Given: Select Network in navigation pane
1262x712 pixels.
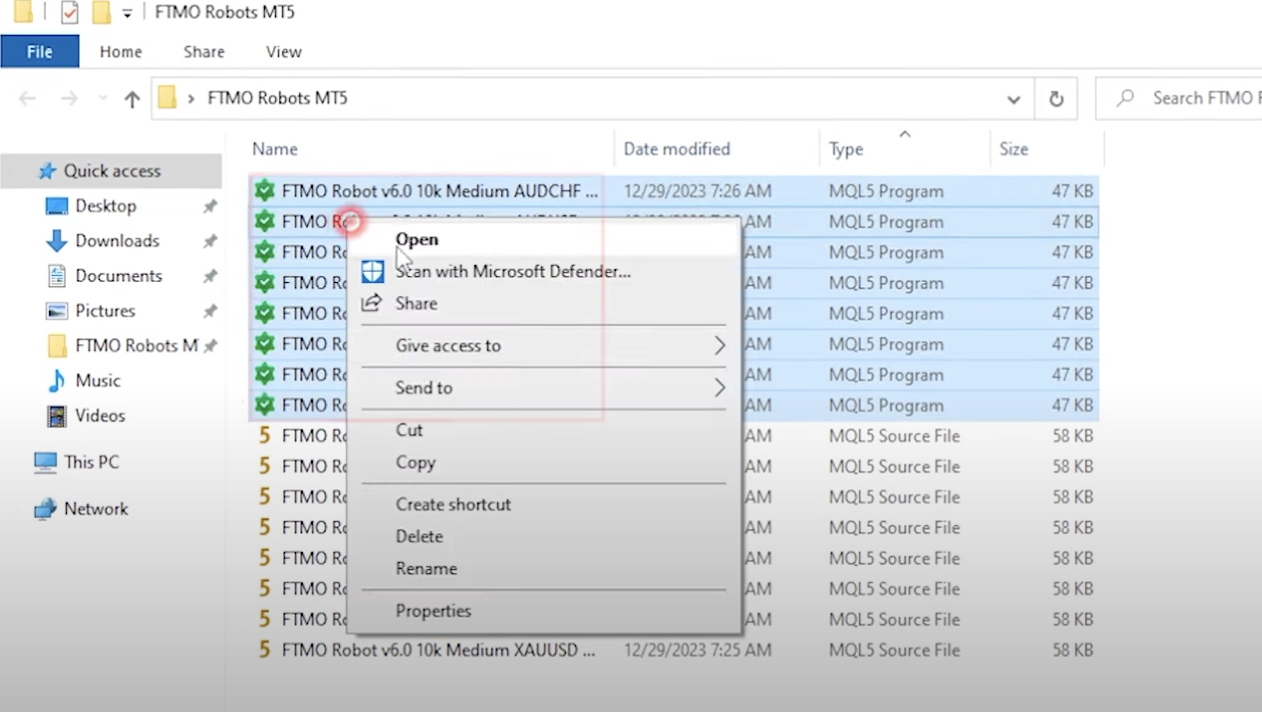Looking at the screenshot, I should click(x=96, y=509).
